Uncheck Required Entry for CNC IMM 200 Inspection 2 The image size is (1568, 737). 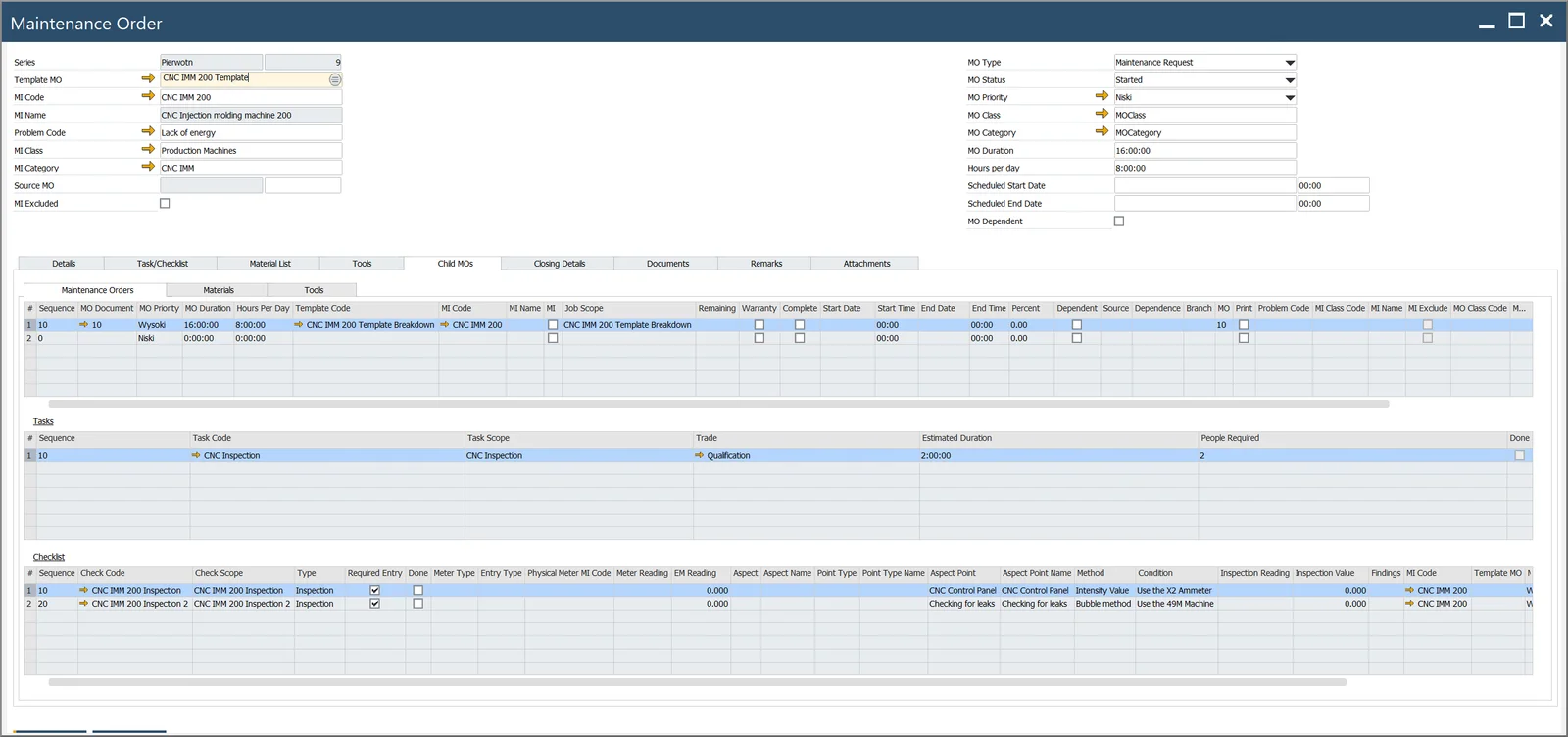tap(374, 604)
